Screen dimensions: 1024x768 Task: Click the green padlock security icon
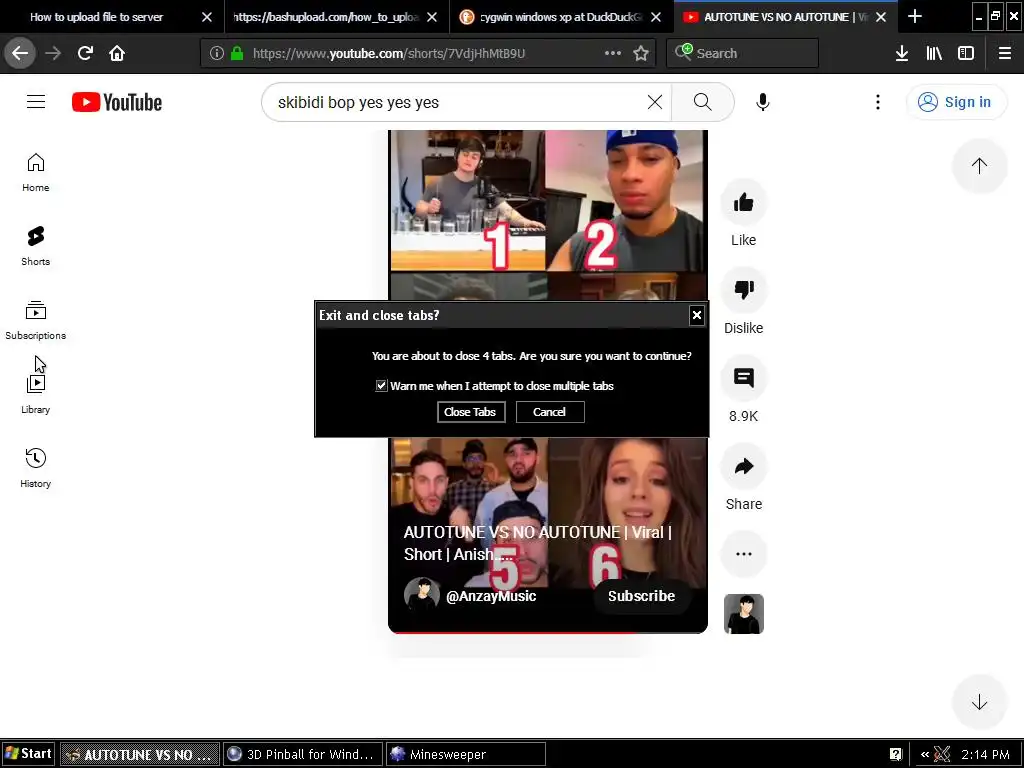(x=237, y=54)
